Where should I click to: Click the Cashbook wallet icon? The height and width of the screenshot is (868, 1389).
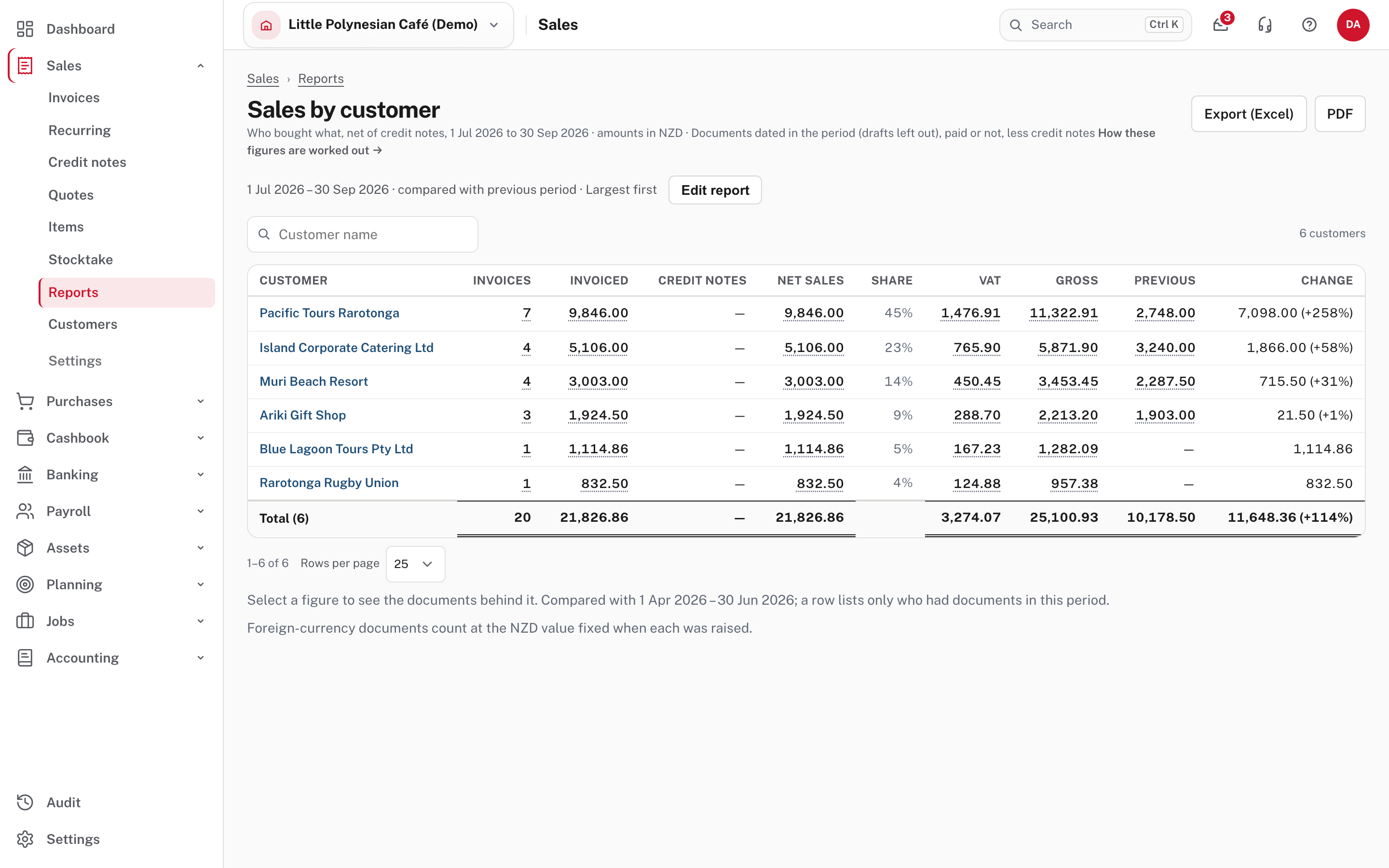point(25,438)
